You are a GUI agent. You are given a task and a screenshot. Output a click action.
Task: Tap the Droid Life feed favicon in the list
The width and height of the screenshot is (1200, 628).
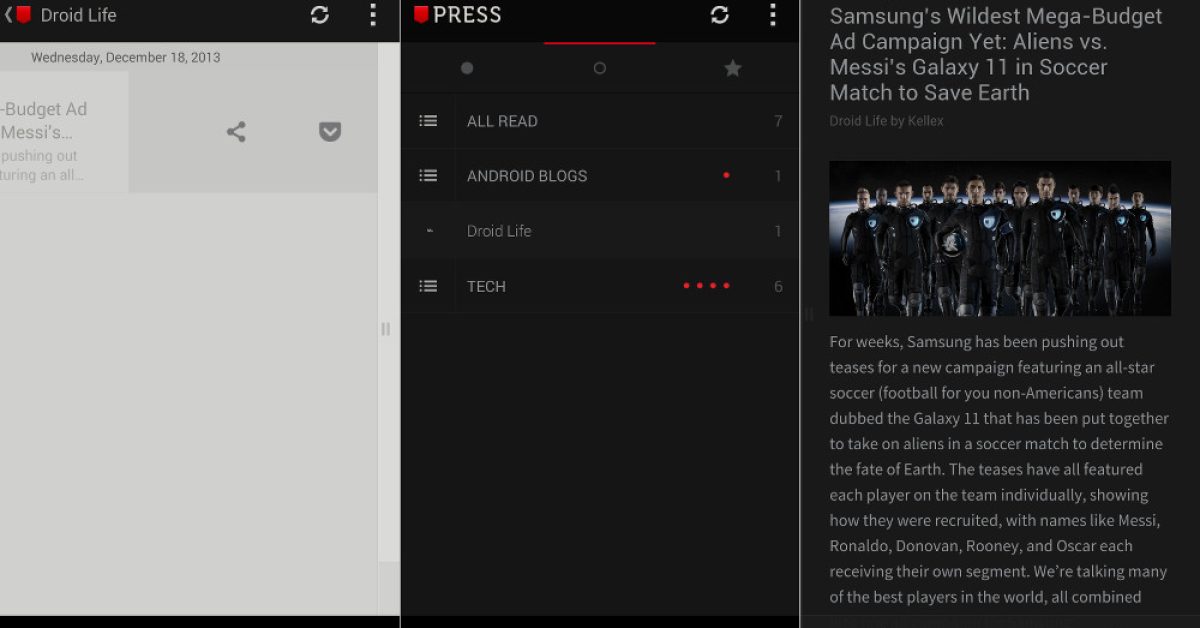(429, 231)
